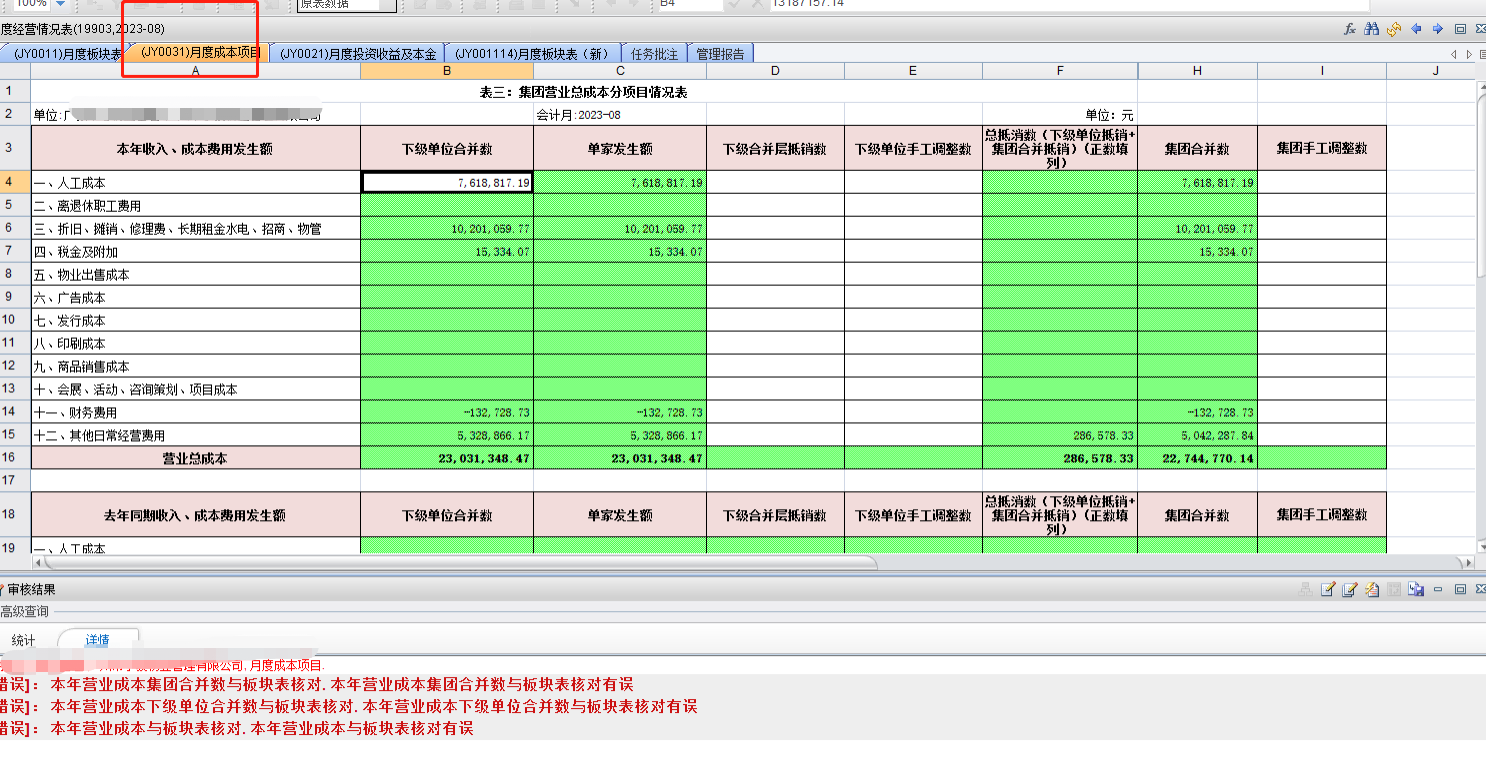Viewport: 1486px width, 772px height.
Task: Open the 任务批注 tab
Action: [x=655, y=54]
